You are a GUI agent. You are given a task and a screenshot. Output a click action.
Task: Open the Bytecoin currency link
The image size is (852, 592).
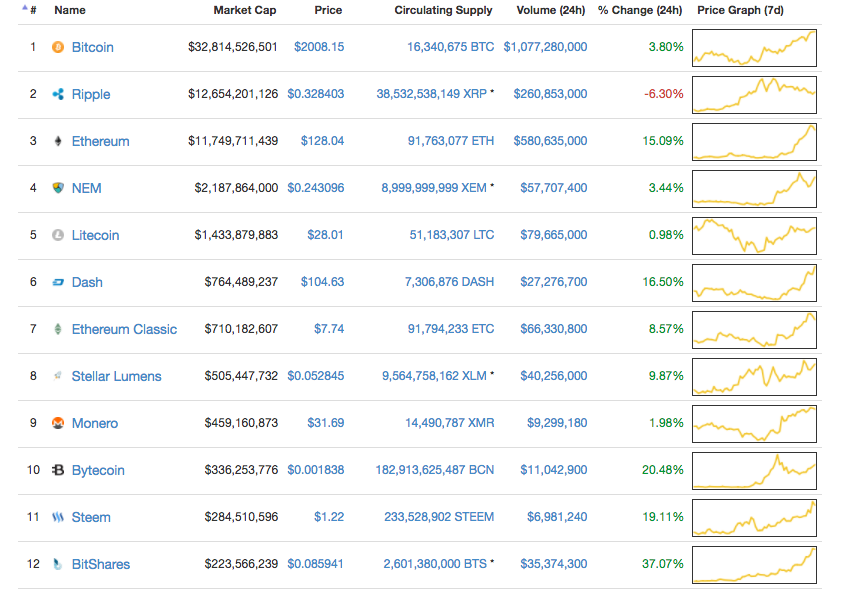[x=98, y=470]
